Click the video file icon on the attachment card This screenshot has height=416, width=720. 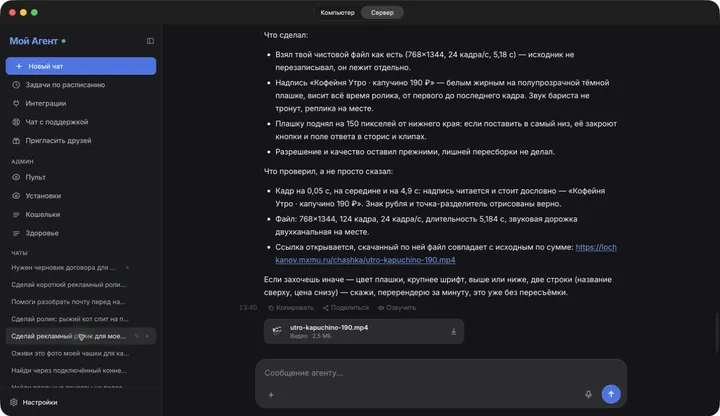click(x=277, y=331)
